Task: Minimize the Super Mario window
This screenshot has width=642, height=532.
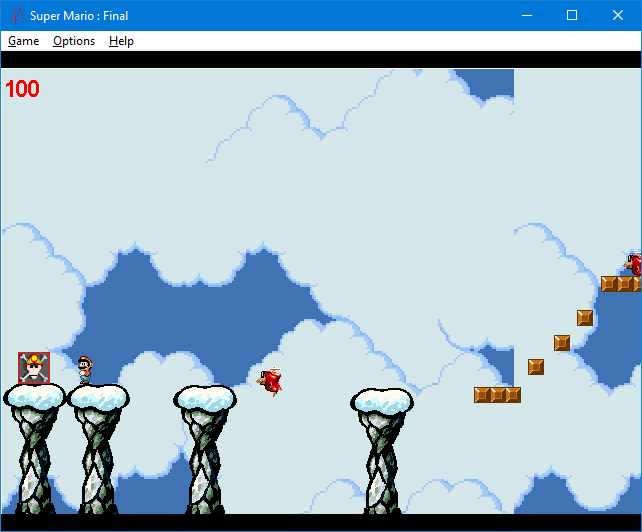Action: tap(527, 16)
